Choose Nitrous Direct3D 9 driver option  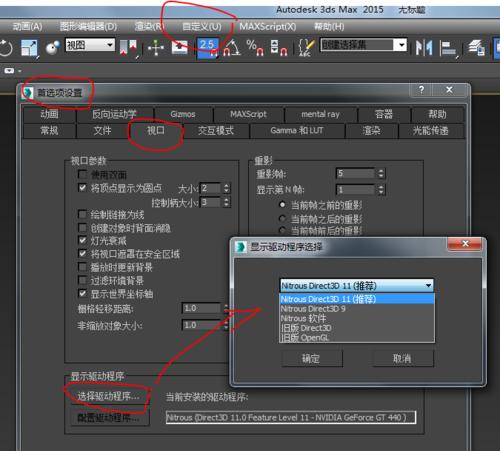357,309
